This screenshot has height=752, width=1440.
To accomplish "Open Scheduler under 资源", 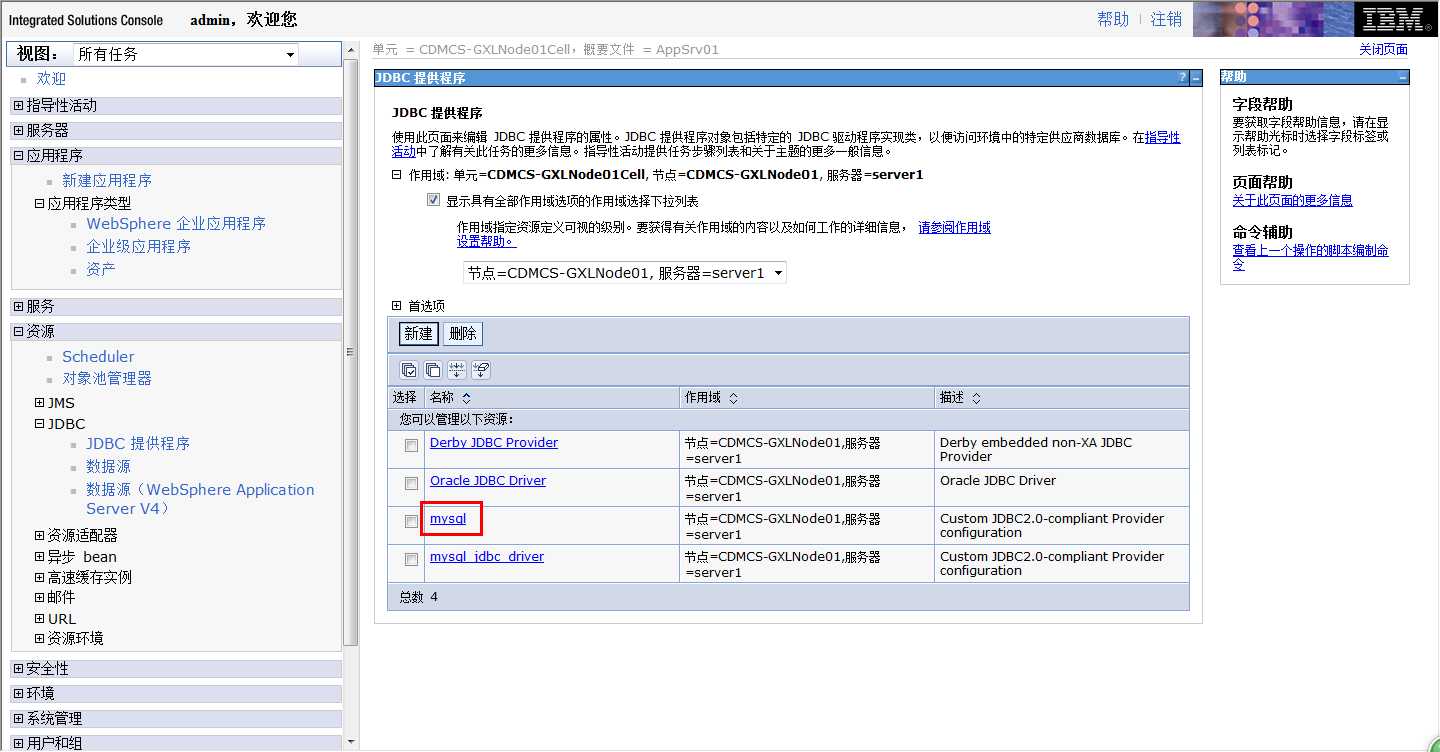I will 98,356.
